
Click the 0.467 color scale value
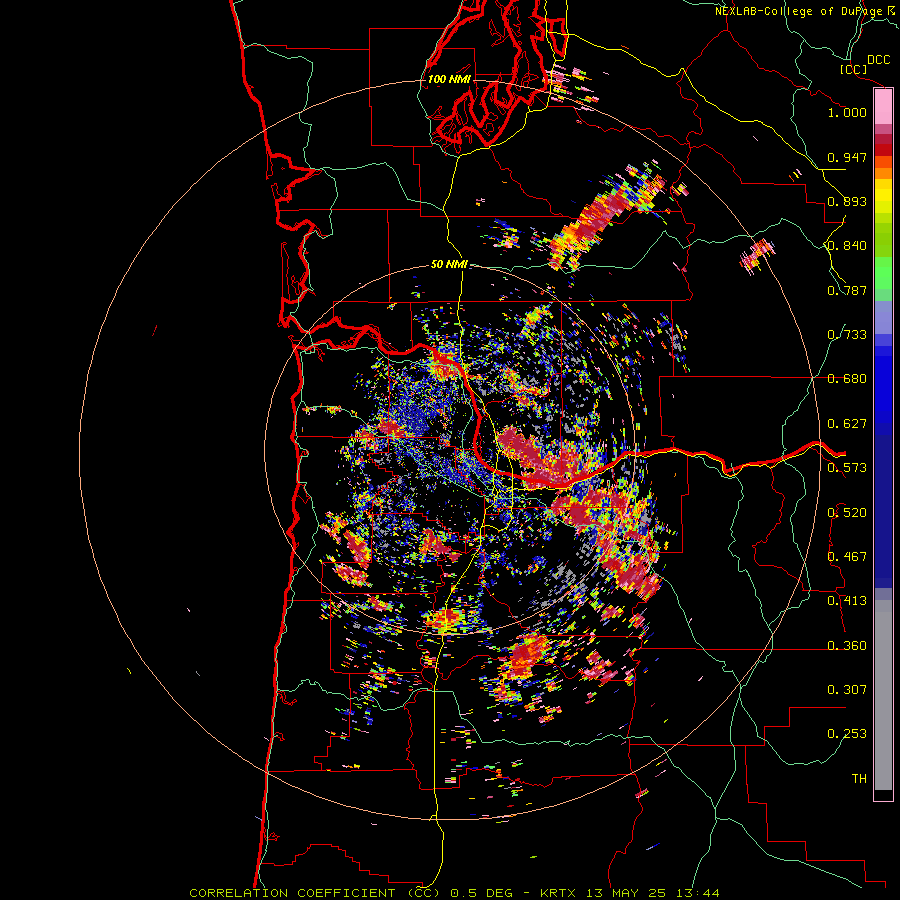click(x=847, y=556)
